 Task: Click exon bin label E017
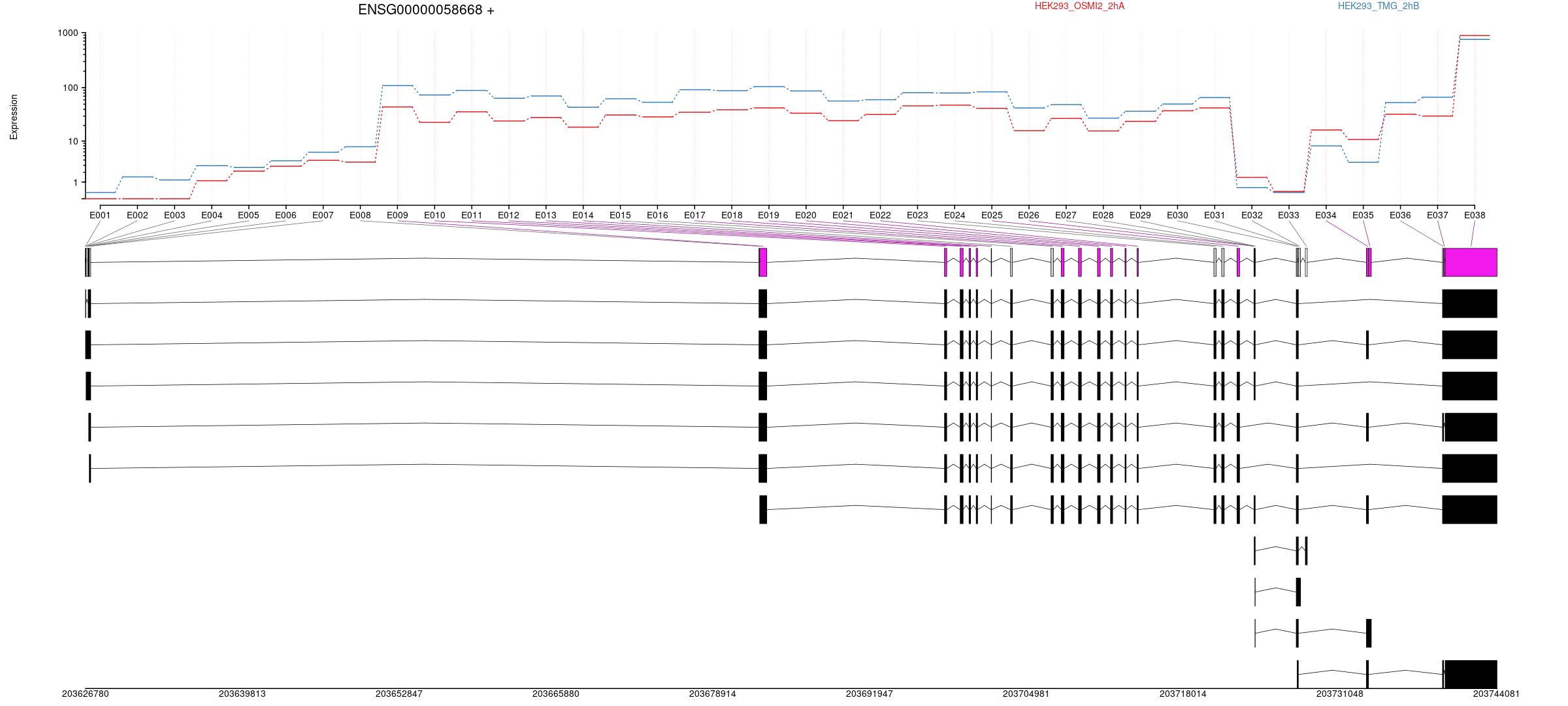[x=694, y=215]
